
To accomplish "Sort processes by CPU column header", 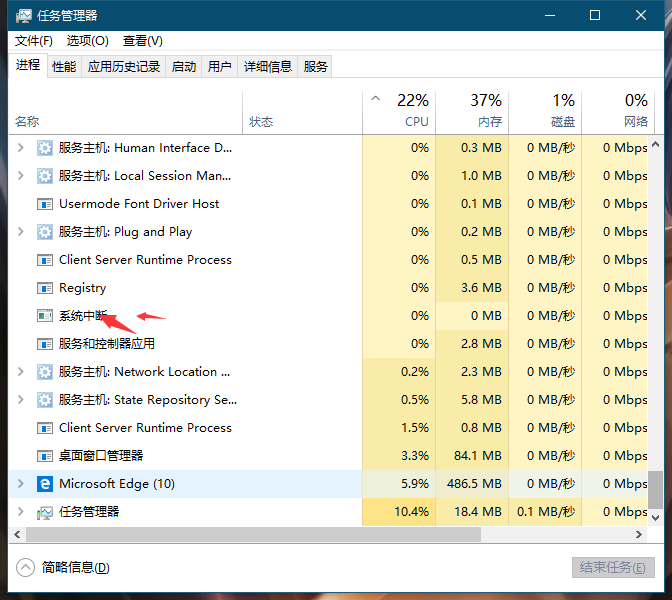I will [416, 110].
